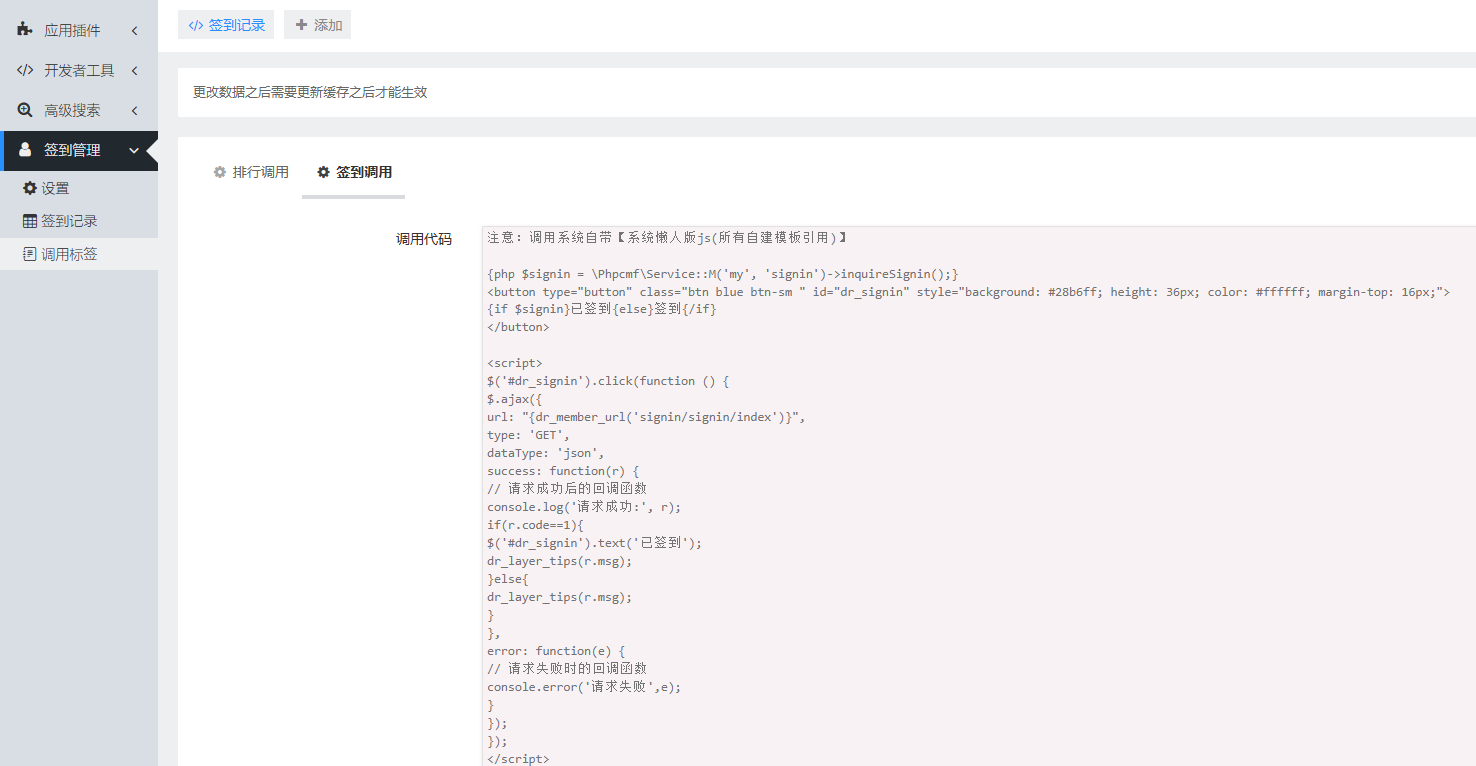Open the 开发者工具 sidebar menu
The height and width of the screenshot is (766, 1476).
(x=79, y=70)
